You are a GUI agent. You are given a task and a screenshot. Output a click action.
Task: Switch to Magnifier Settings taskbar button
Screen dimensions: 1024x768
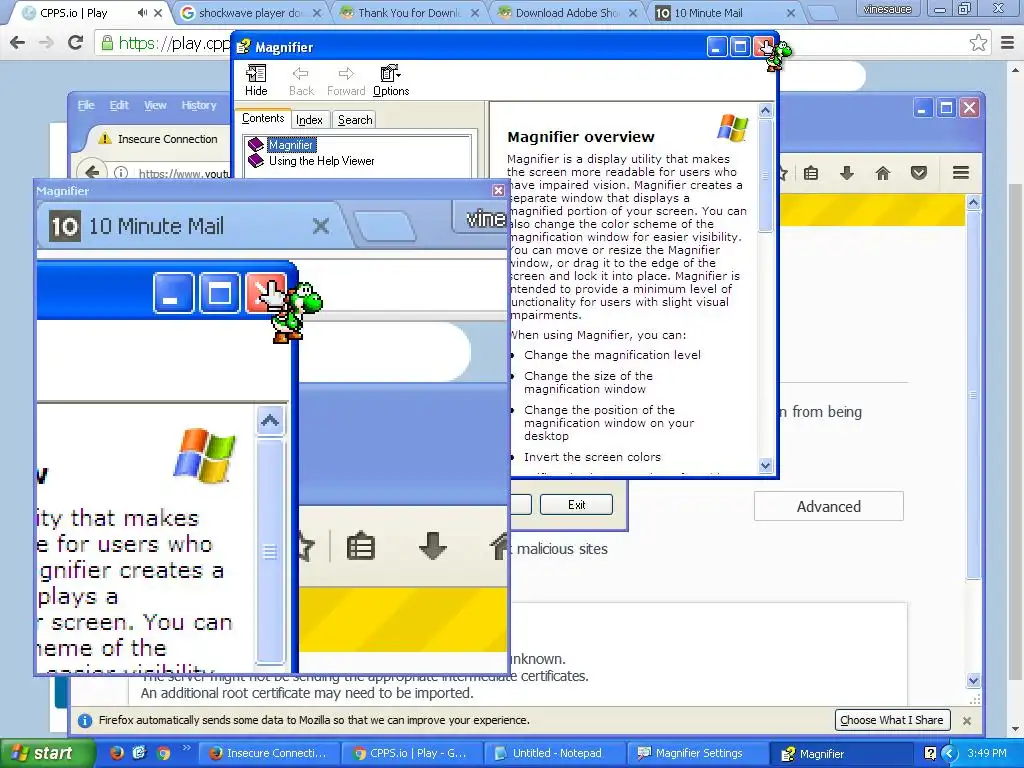(697, 753)
